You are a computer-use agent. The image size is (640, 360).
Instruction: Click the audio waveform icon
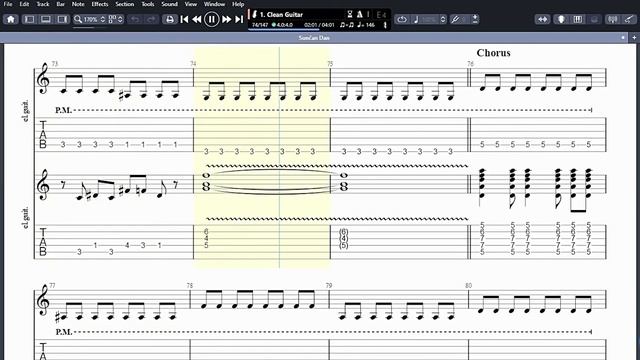[x=612, y=19]
